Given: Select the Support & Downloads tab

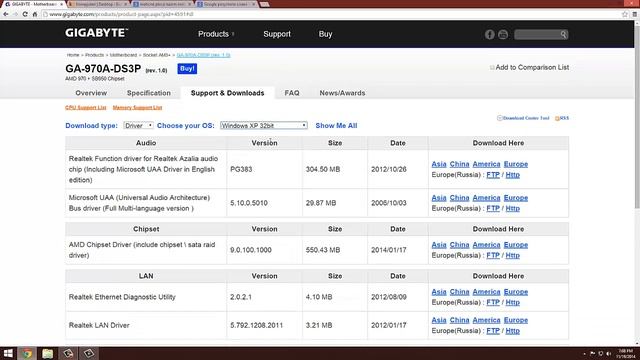Looking at the screenshot, I should pos(227,93).
